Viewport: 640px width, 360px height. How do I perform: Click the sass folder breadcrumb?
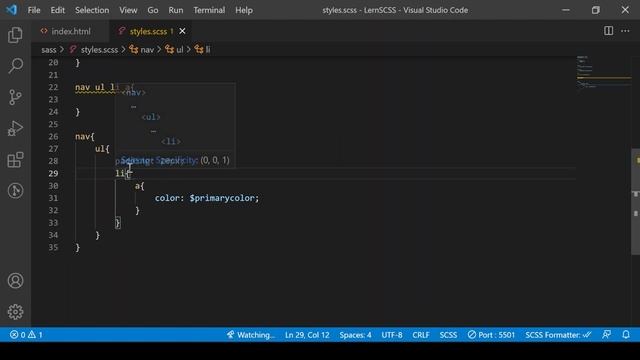pyautogui.click(x=49, y=49)
